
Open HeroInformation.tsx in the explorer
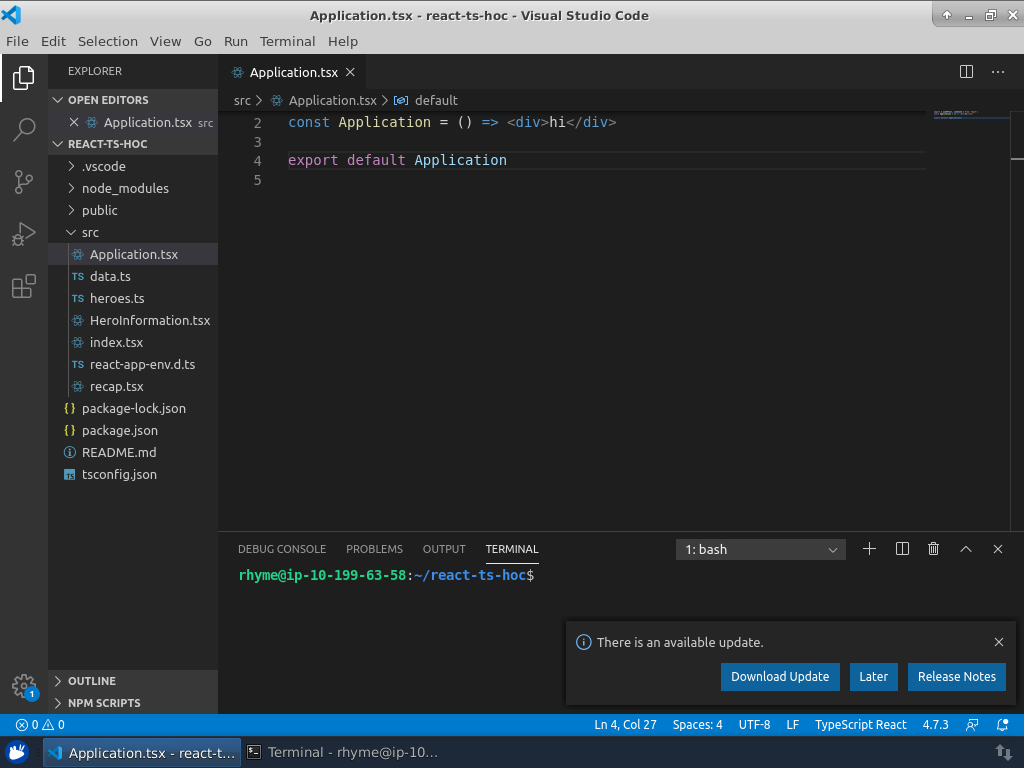[x=150, y=320]
